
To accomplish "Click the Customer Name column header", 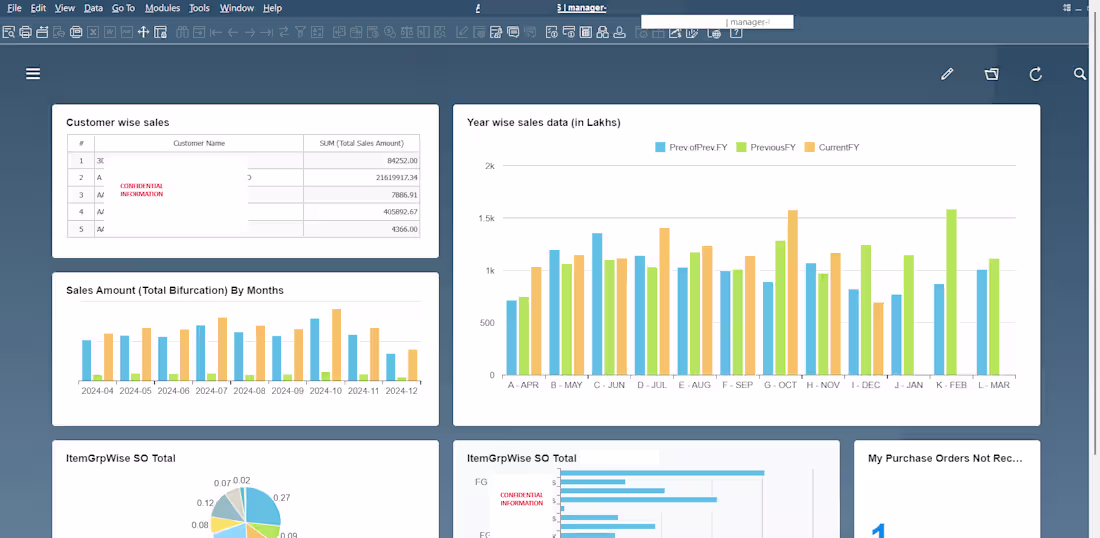I will point(199,143).
